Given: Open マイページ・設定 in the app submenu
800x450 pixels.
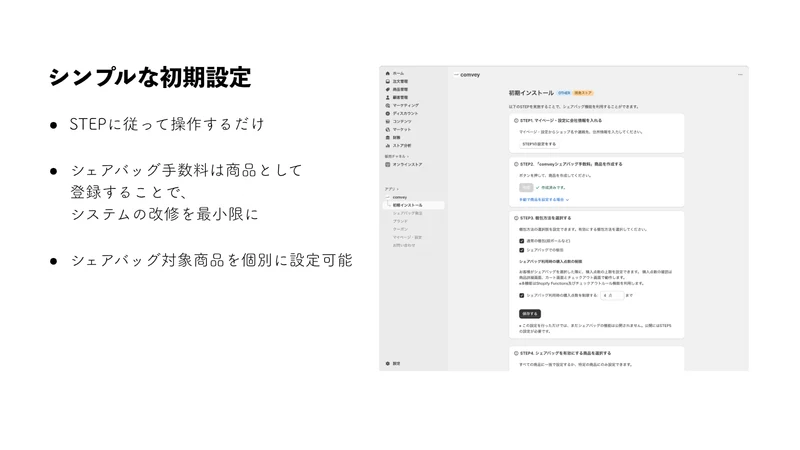Looking at the screenshot, I should [407, 237].
